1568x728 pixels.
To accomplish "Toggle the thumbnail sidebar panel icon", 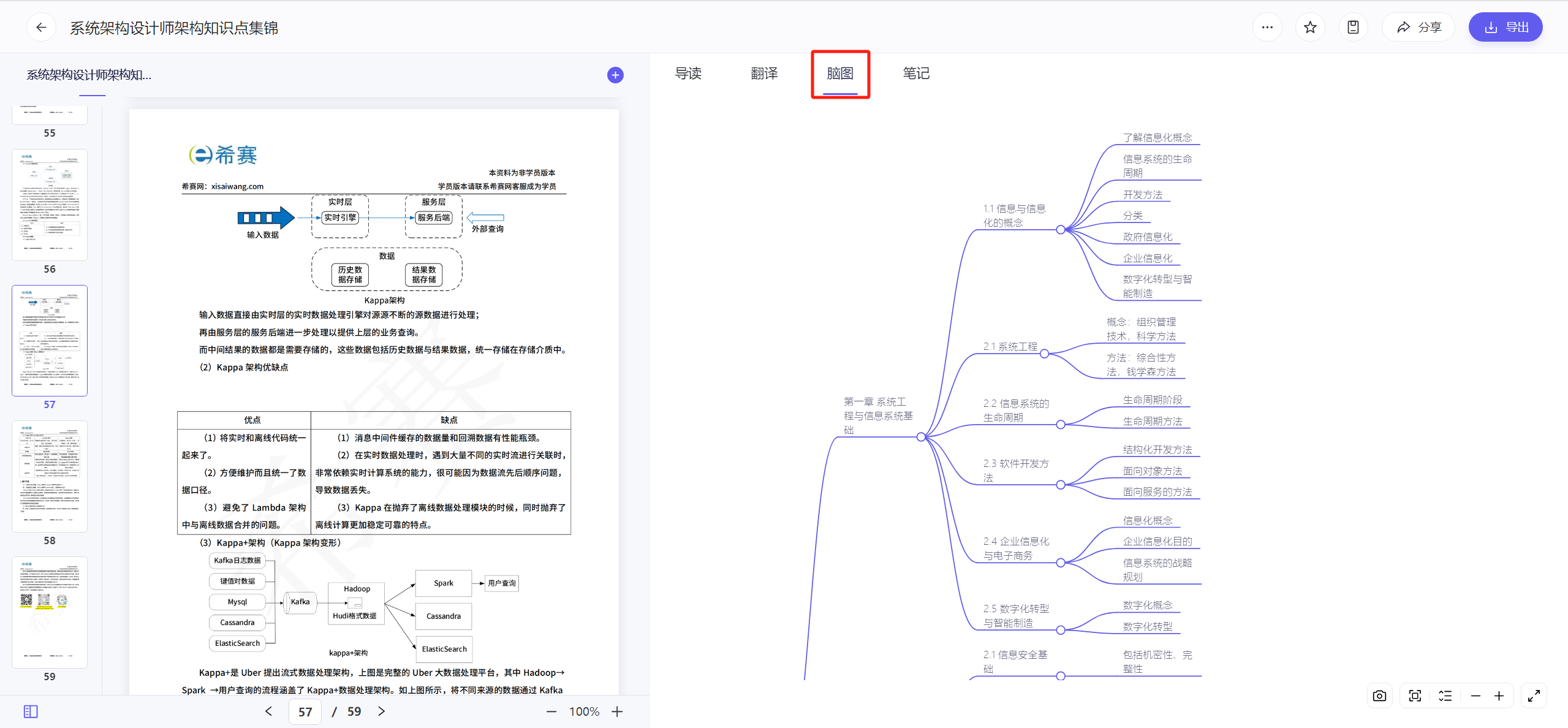I will click(31, 711).
